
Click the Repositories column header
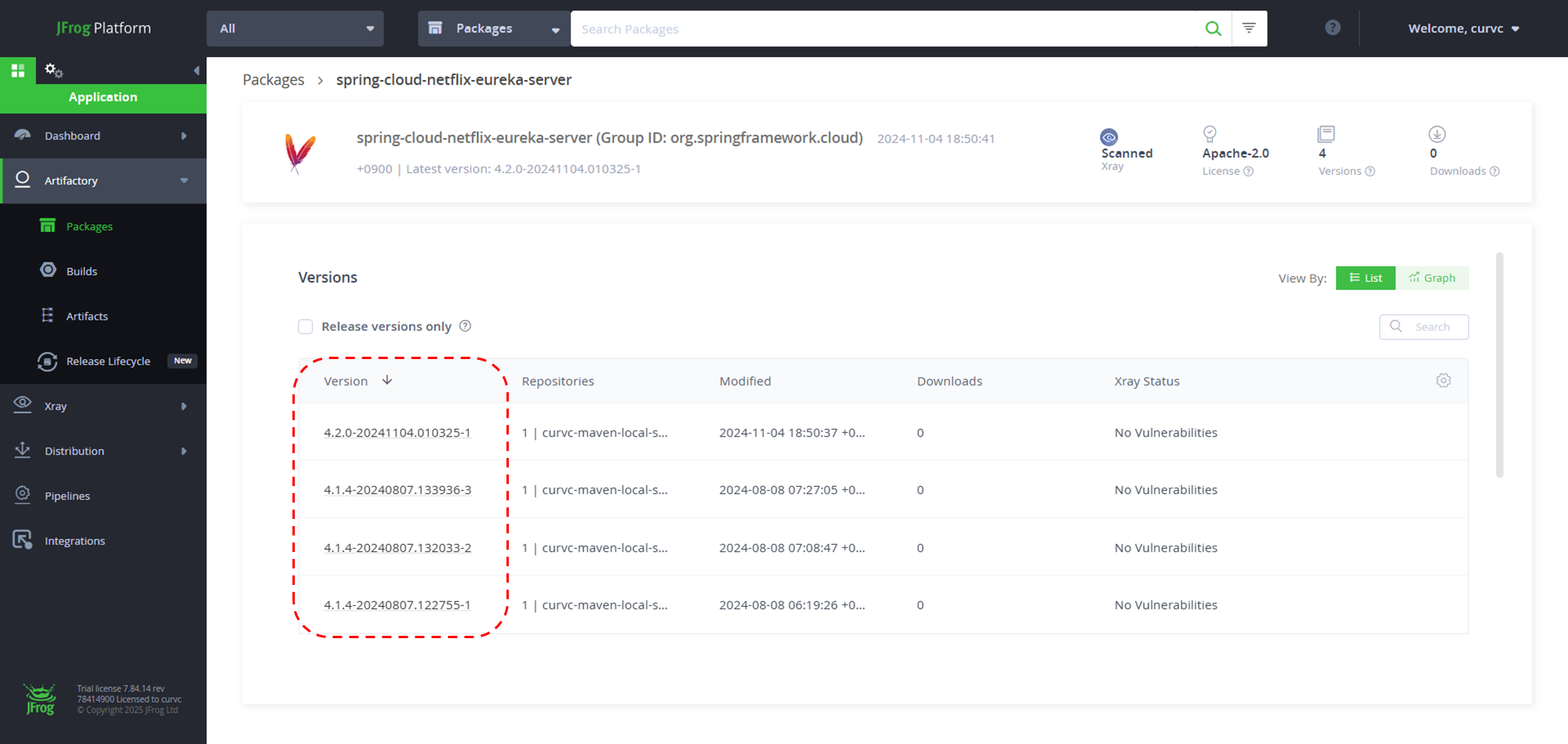pos(557,381)
